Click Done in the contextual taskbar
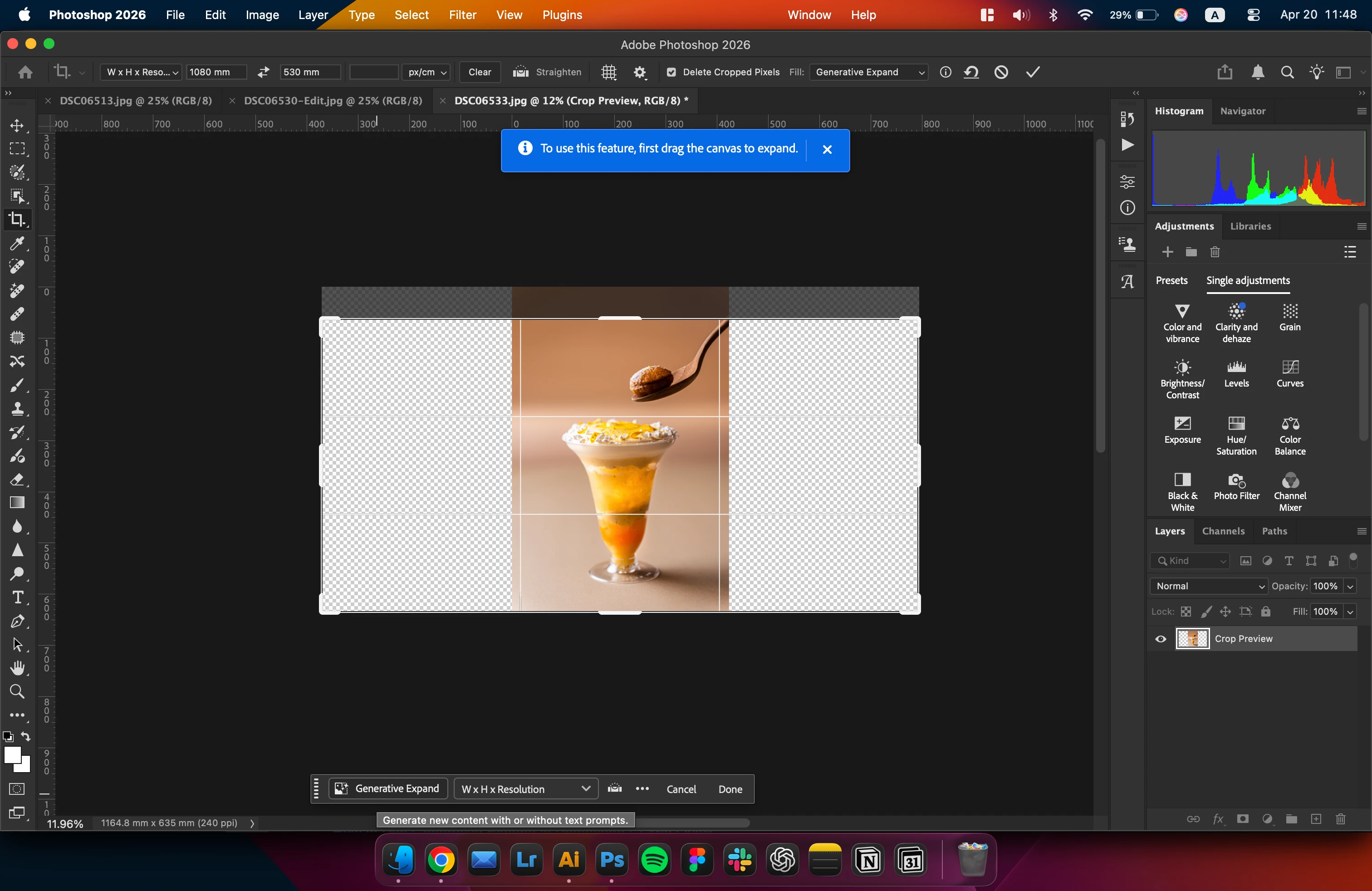Image resolution: width=1372 pixels, height=891 pixels. pos(730,789)
